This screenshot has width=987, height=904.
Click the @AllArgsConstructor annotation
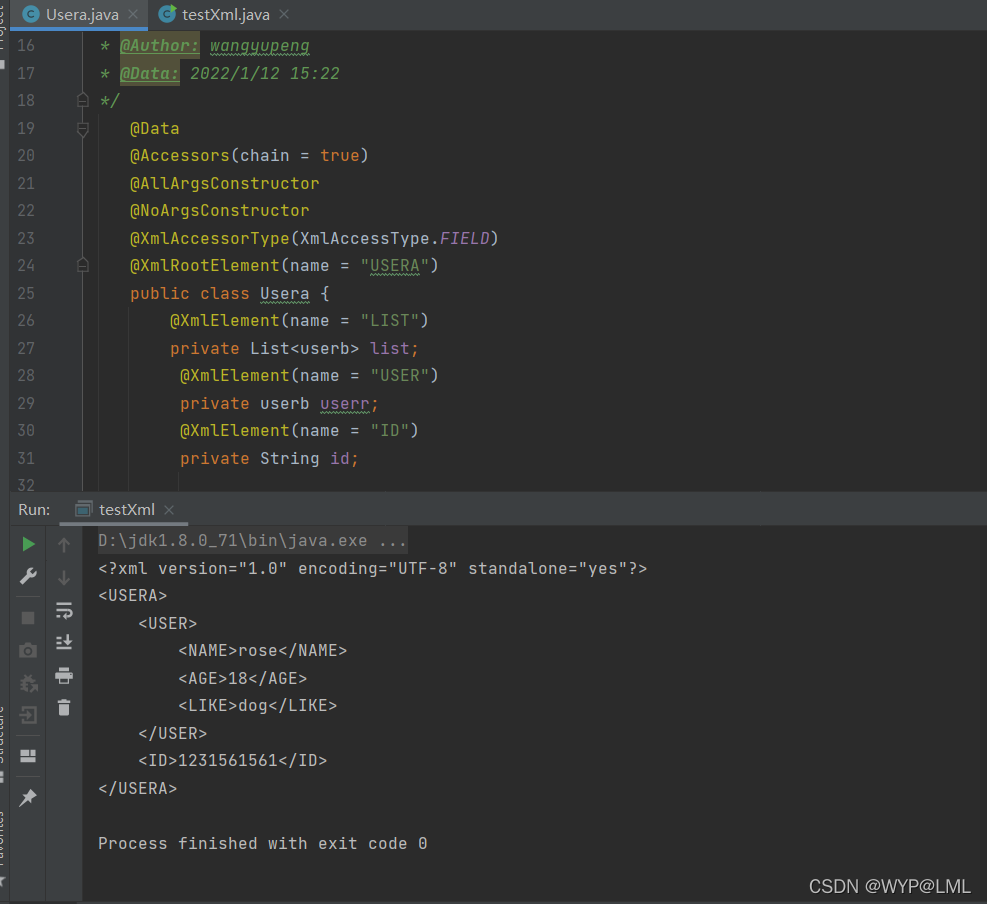click(x=224, y=183)
